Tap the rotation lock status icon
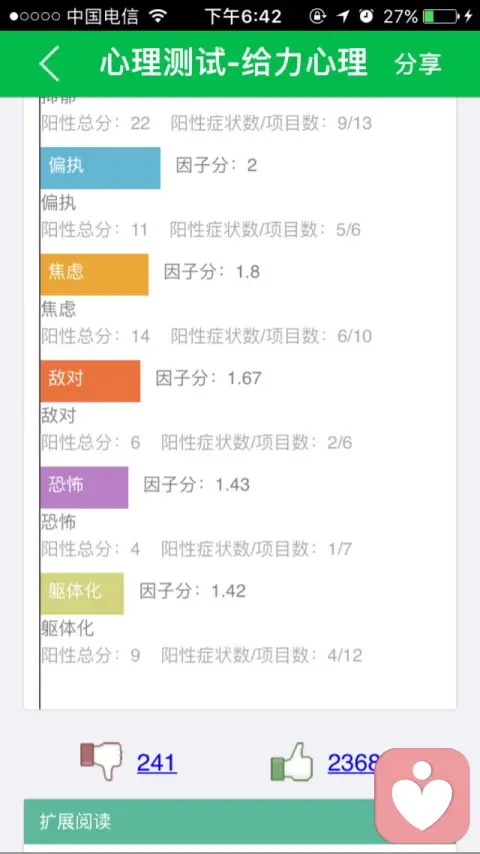 click(318, 16)
